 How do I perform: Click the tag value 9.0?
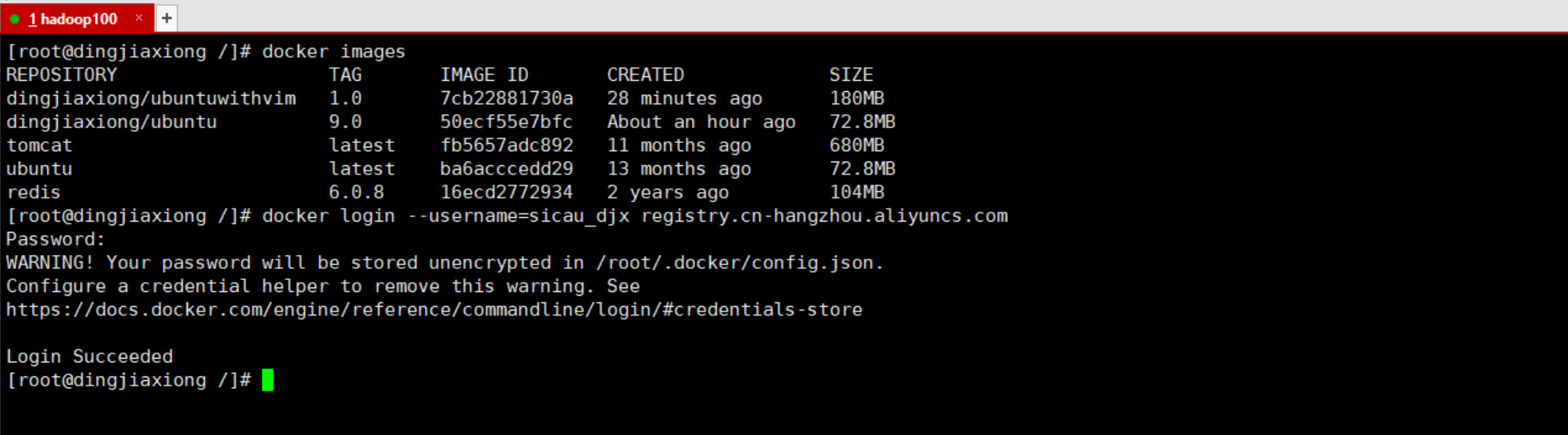(x=346, y=122)
